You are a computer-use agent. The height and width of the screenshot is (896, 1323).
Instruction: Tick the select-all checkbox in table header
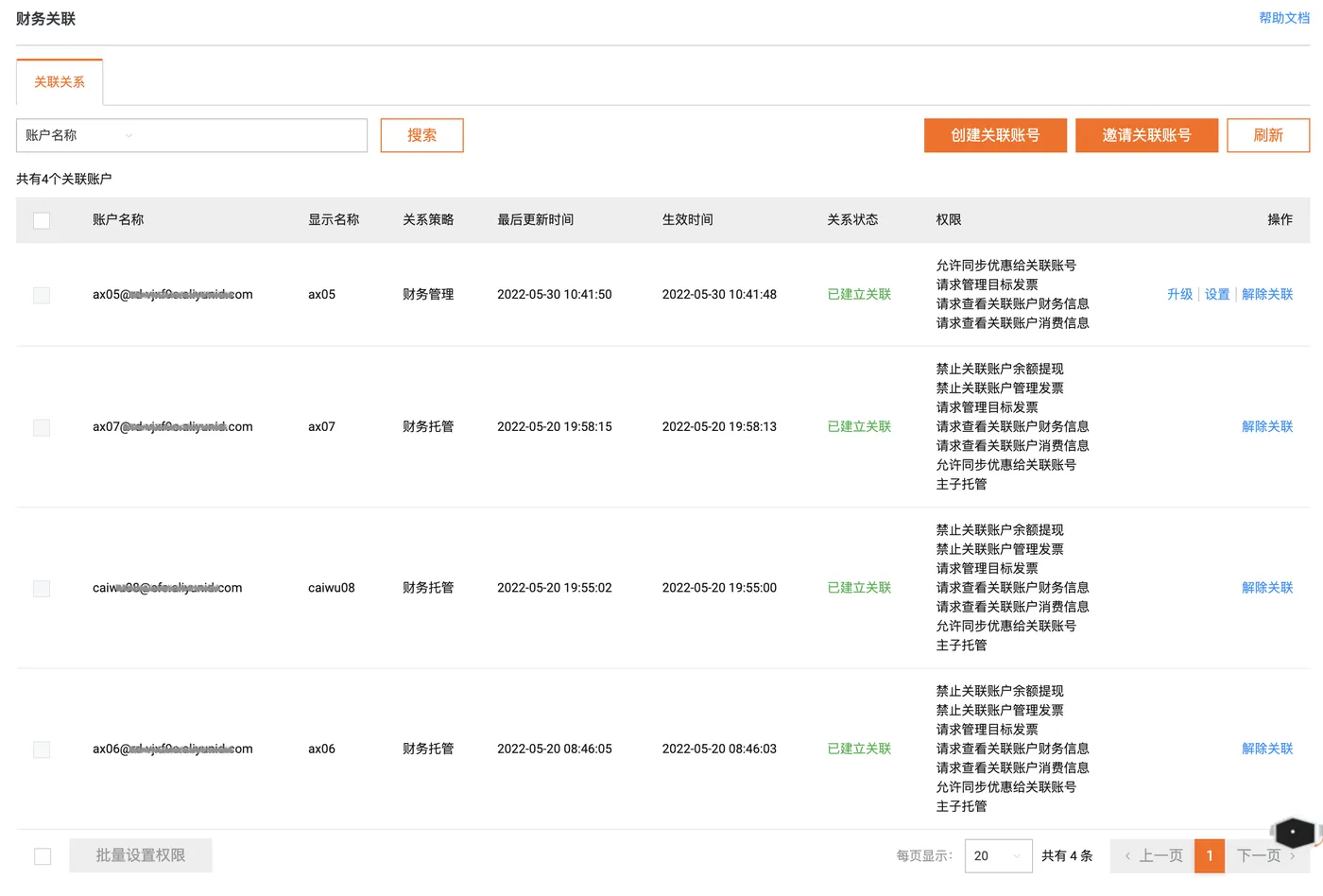coord(42,220)
